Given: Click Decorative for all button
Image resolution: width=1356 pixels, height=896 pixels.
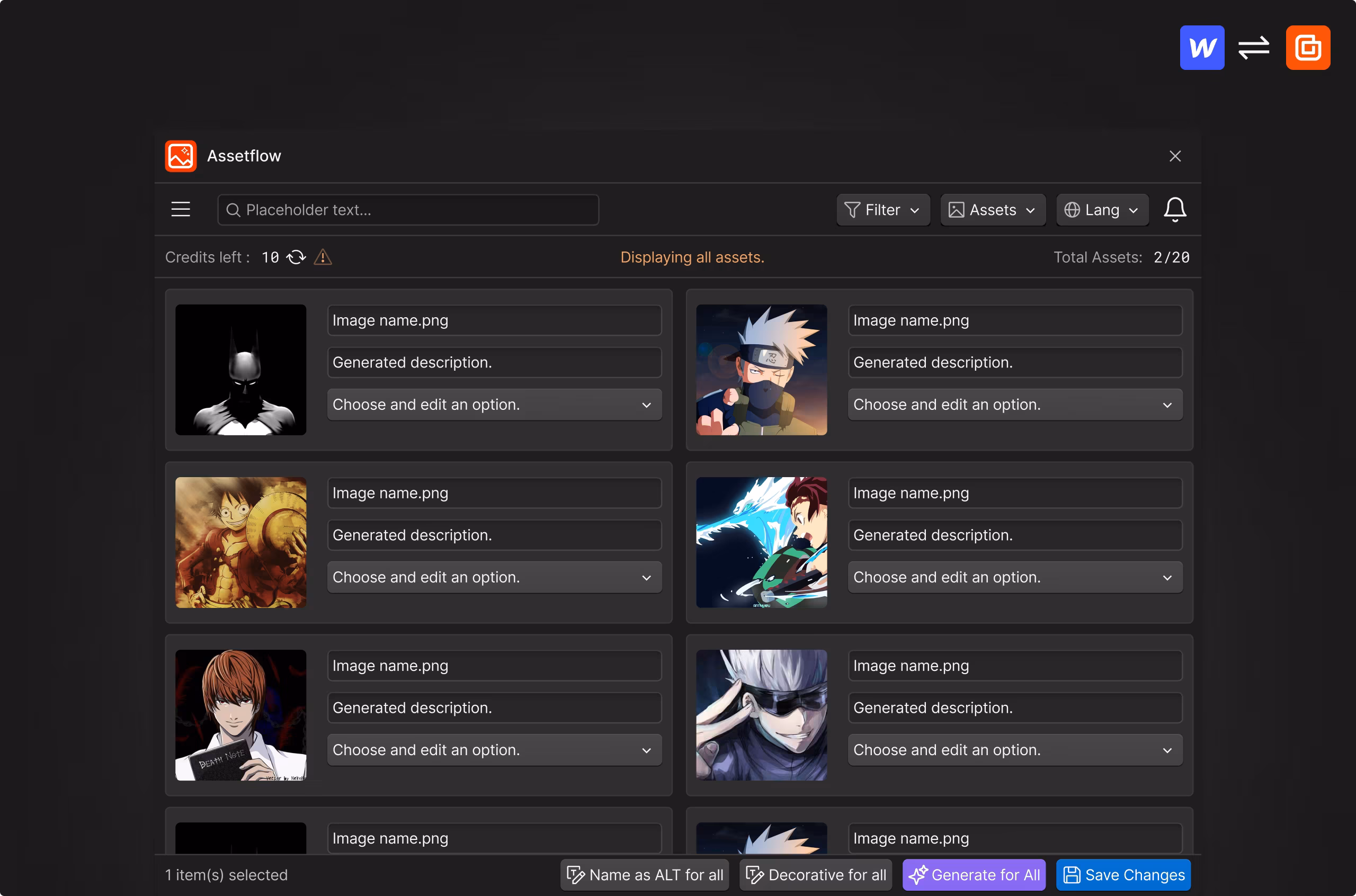Looking at the screenshot, I should pos(815,875).
